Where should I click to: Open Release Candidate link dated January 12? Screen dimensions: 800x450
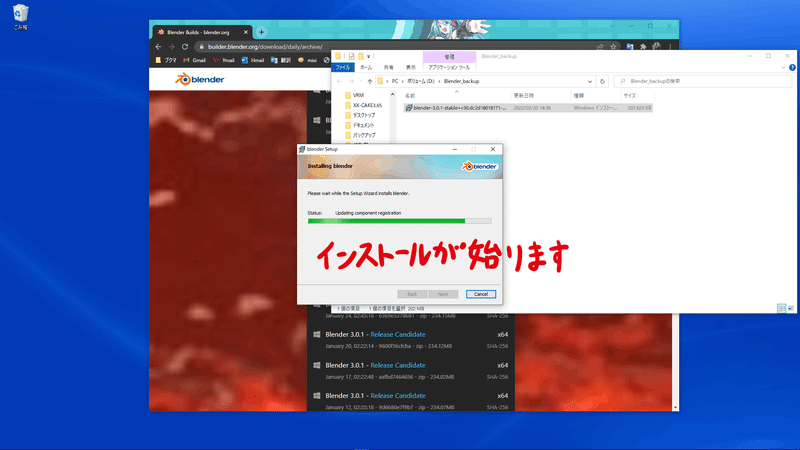[398, 395]
